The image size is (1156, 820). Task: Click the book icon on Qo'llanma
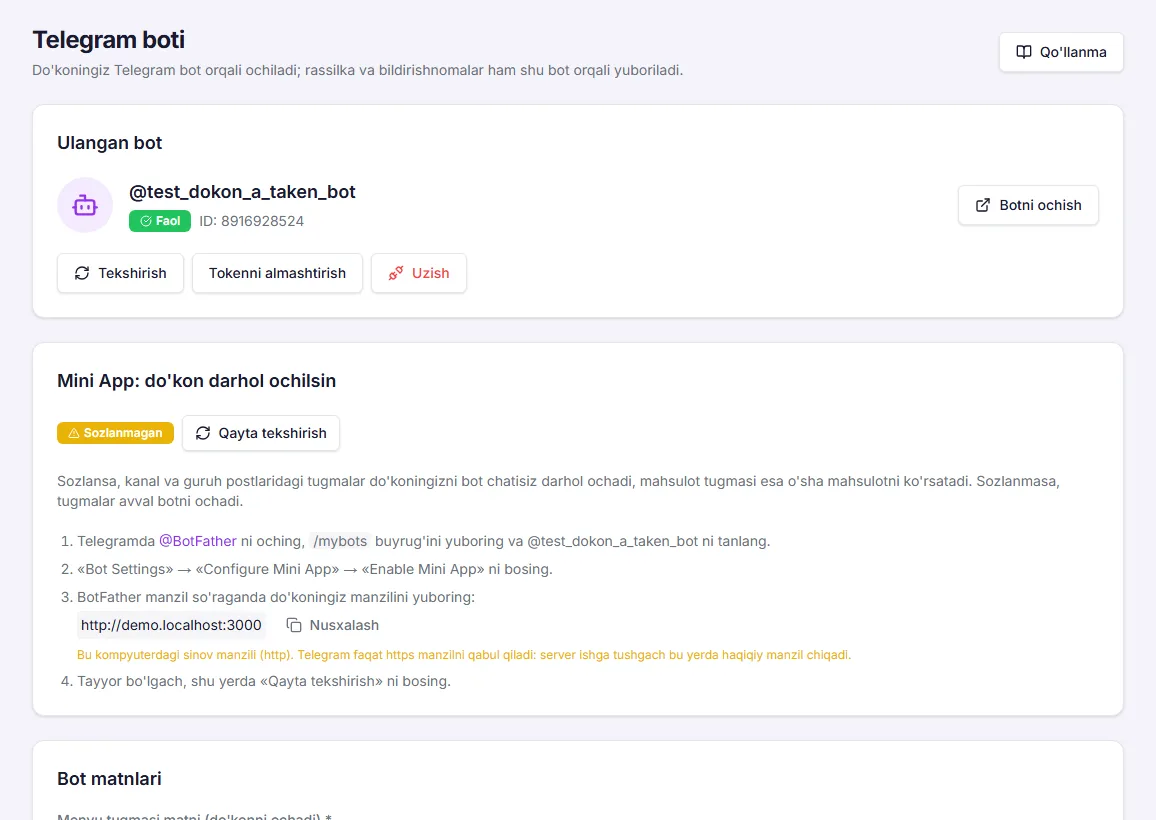(1024, 52)
